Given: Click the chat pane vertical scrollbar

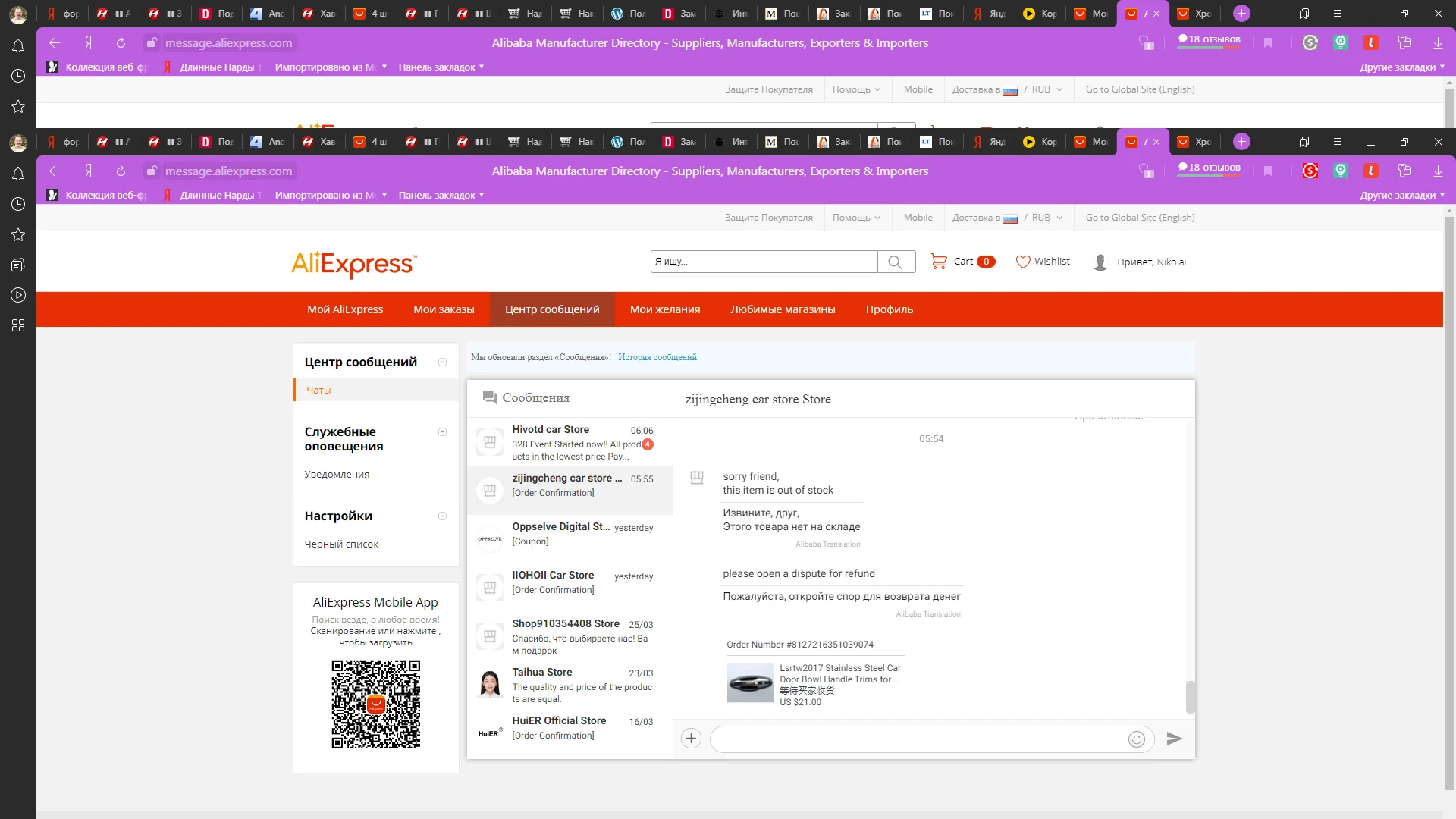Looking at the screenshot, I should pyautogui.click(x=1190, y=696).
